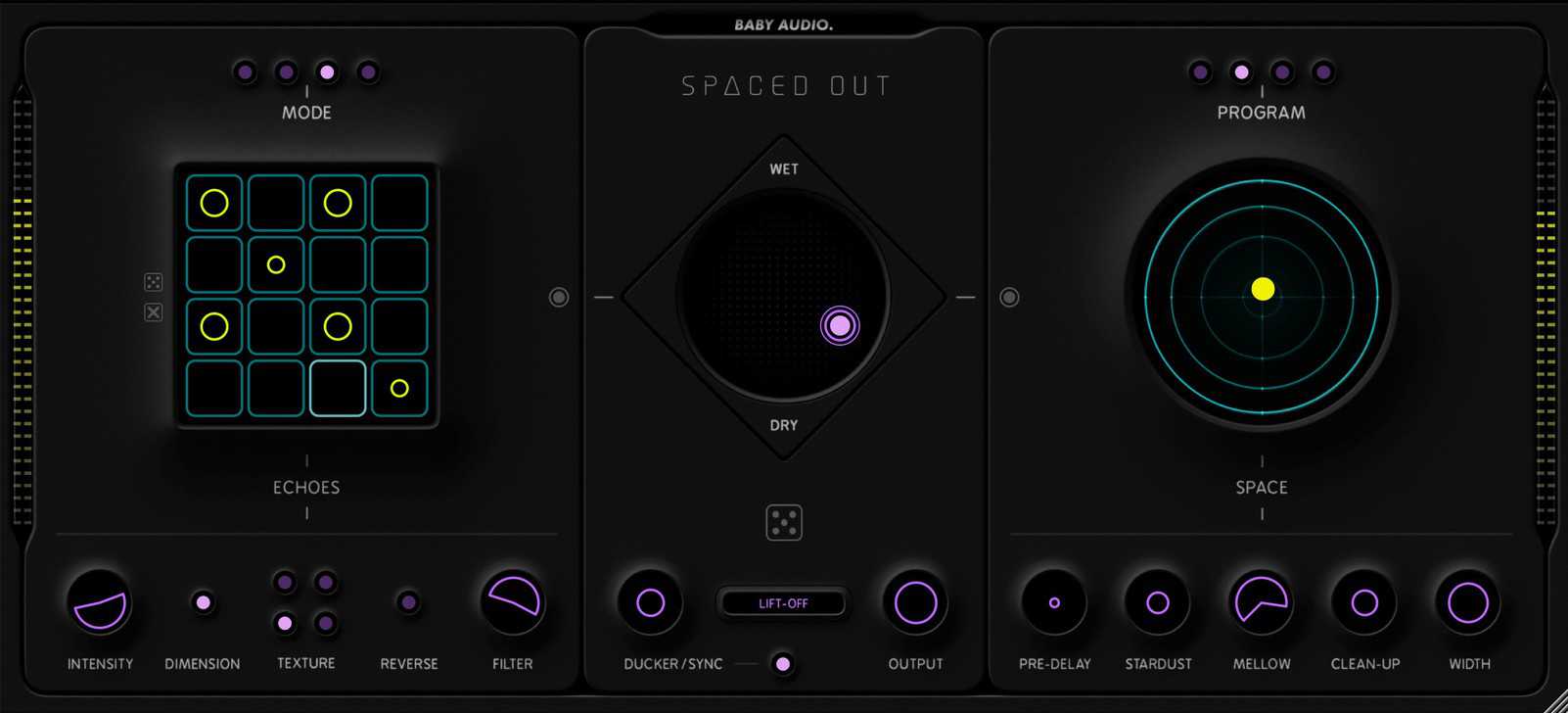The width and height of the screenshot is (1568, 713).
Task: Click the WET label
Action: 784,169
